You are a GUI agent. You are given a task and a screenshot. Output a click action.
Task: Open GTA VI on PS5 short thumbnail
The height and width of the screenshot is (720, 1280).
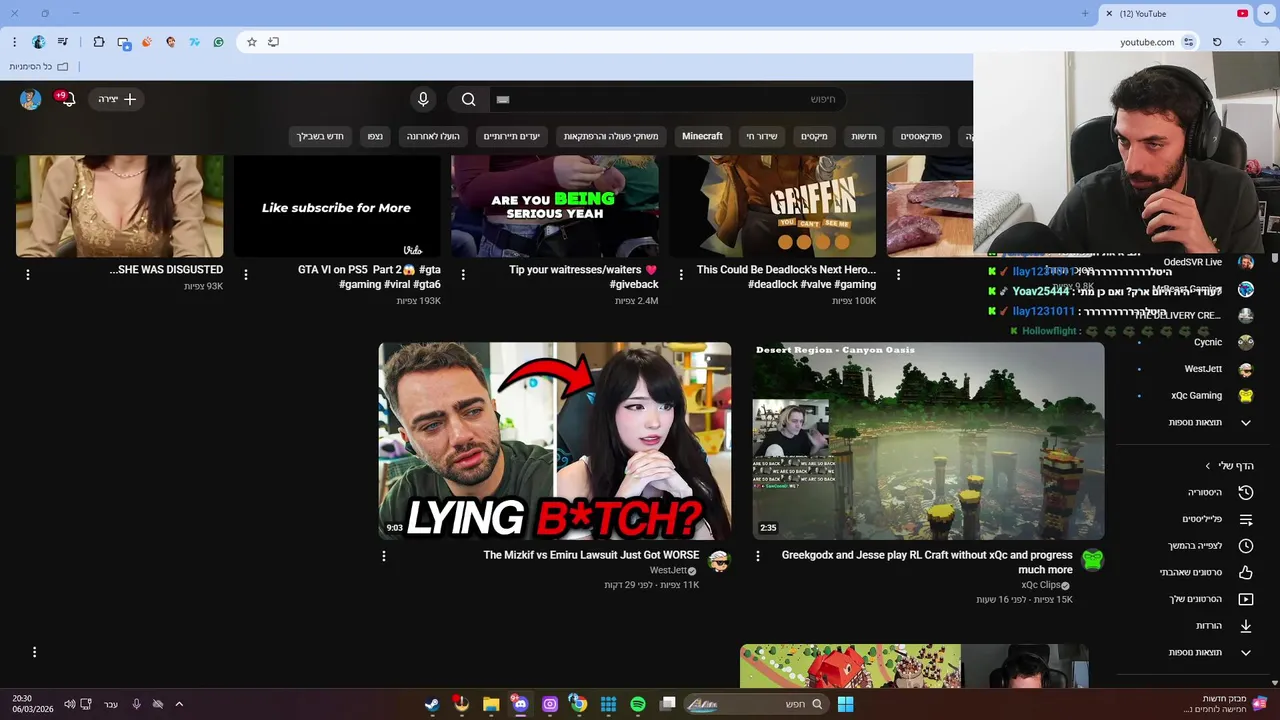click(x=337, y=206)
